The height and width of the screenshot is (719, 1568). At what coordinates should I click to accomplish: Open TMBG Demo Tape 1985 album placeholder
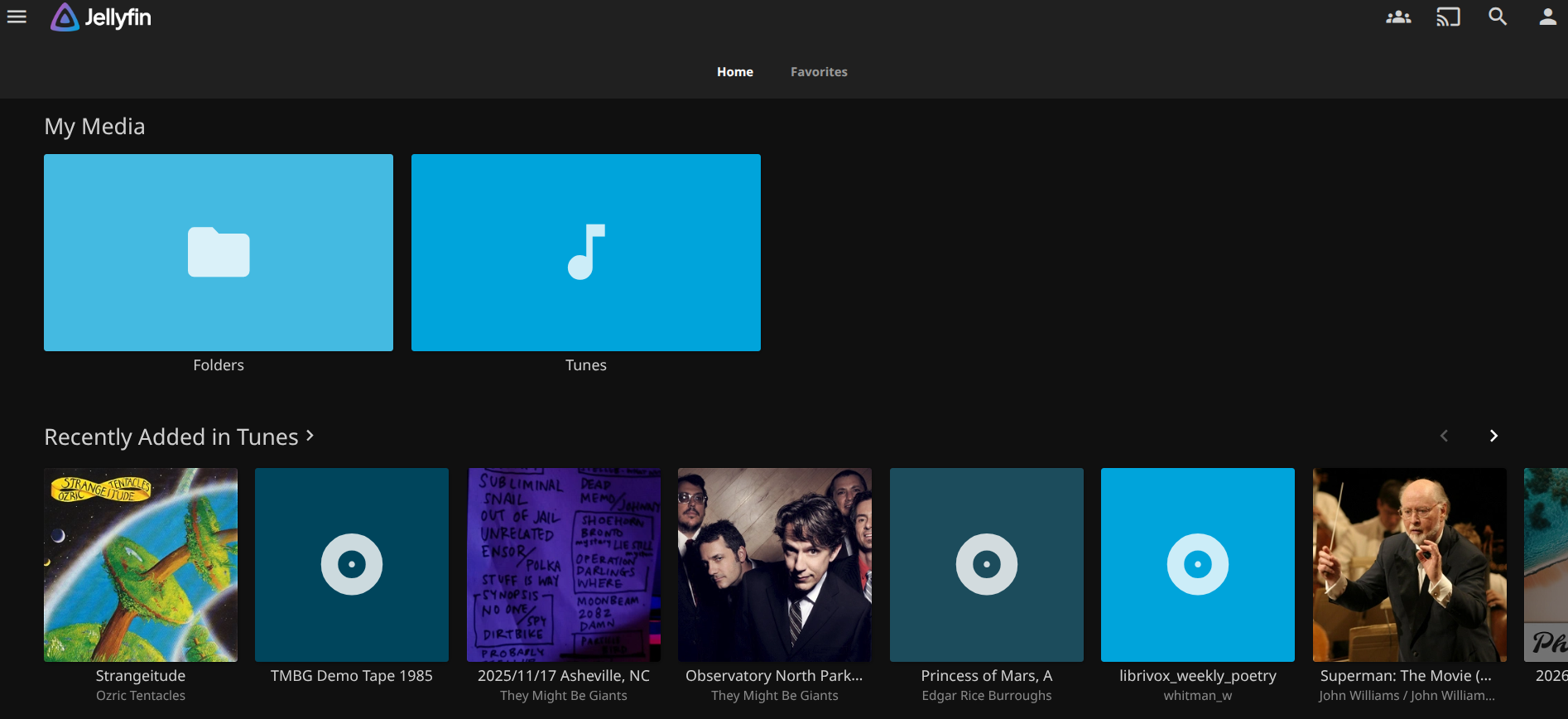[352, 565]
